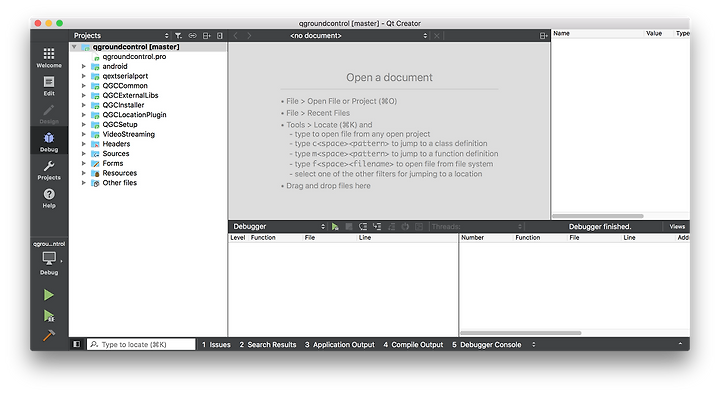Select the Forms tree item
The height and width of the screenshot is (394, 720).
112,163
